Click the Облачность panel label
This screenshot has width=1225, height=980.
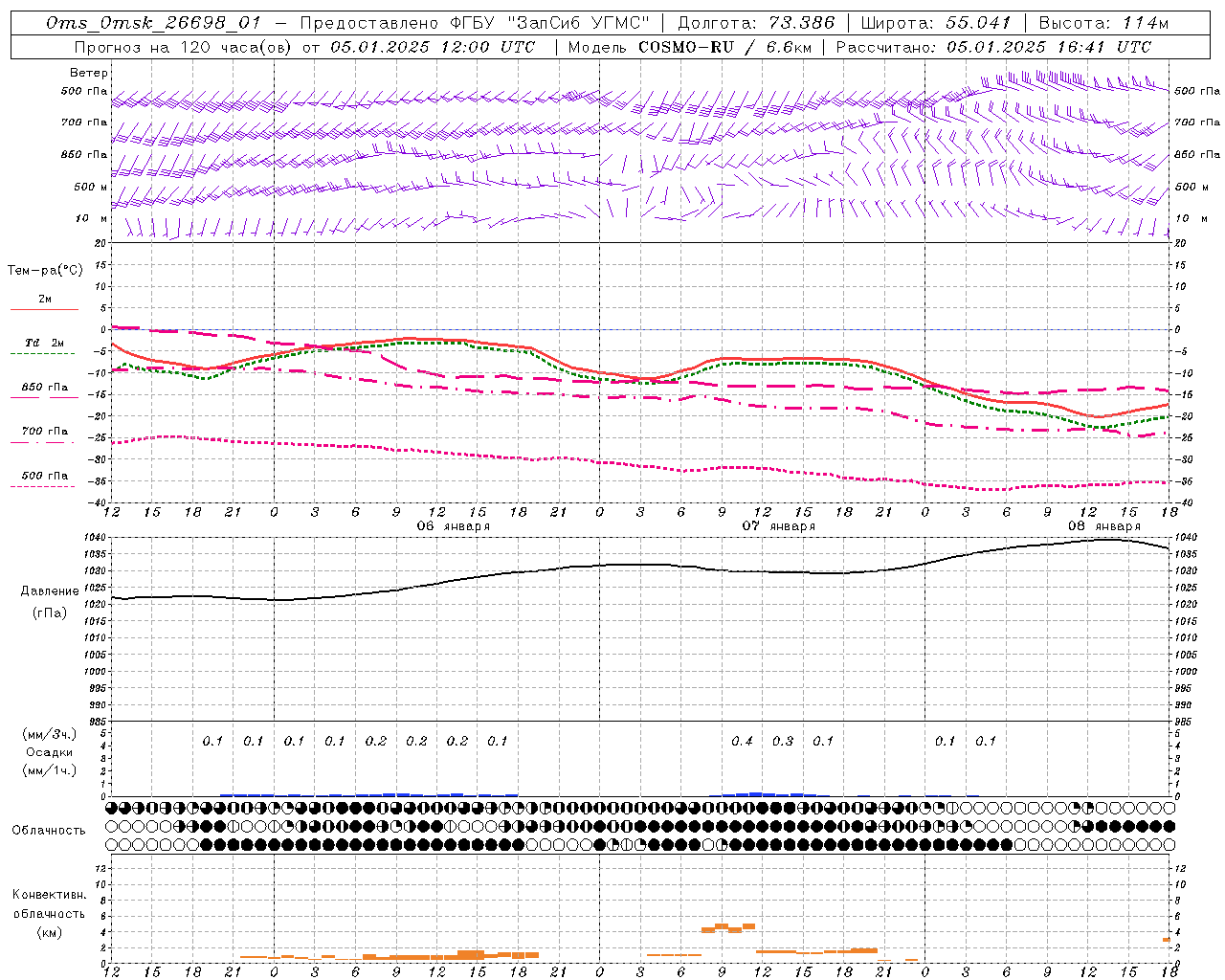pos(49,830)
